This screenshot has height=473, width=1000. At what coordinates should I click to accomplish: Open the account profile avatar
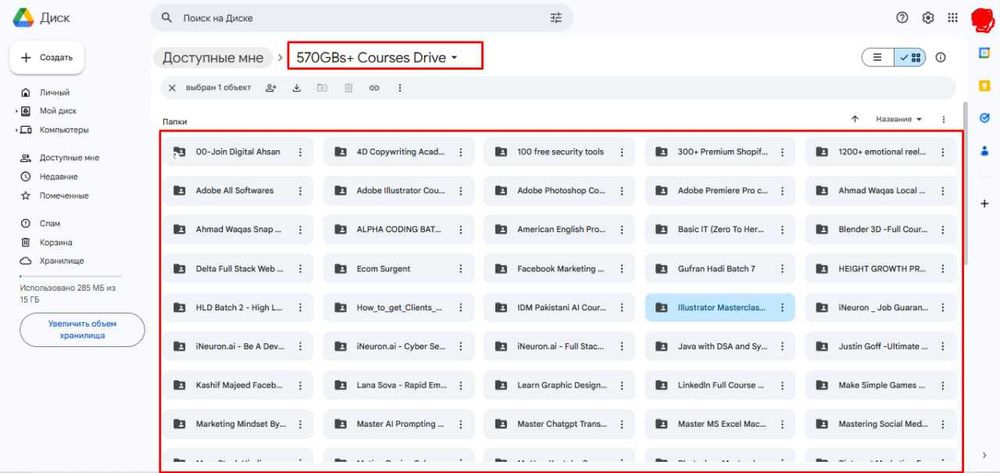(982, 19)
